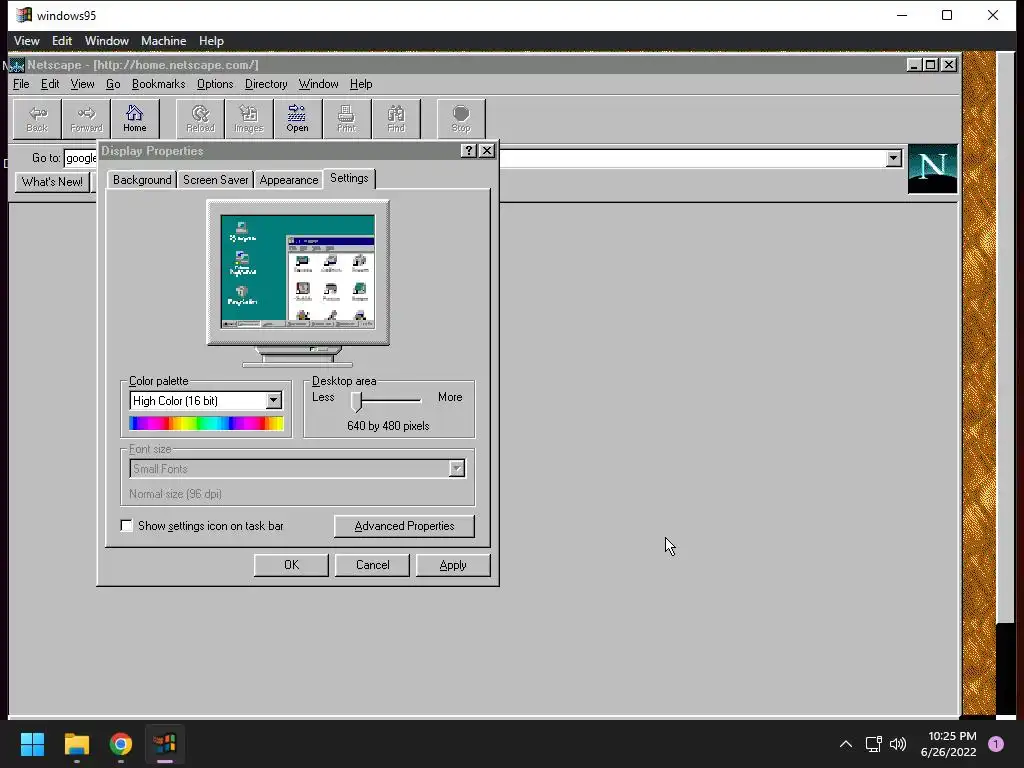1024x768 pixels.
Task: Show hidden system tray icons
Action: tap(846, 744)
